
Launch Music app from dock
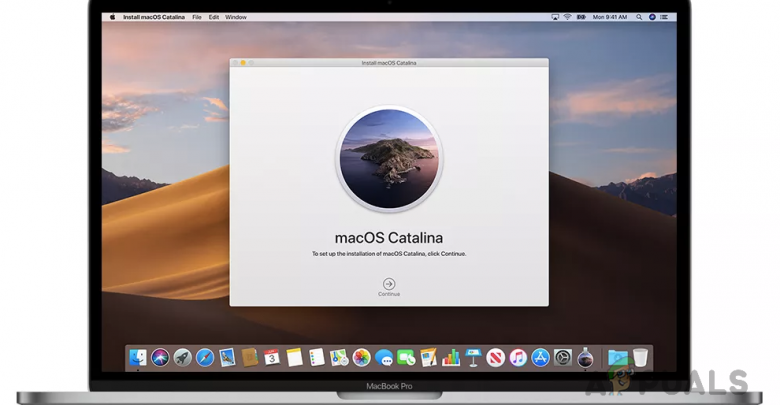pyautogui.click(x=518, y=357)
